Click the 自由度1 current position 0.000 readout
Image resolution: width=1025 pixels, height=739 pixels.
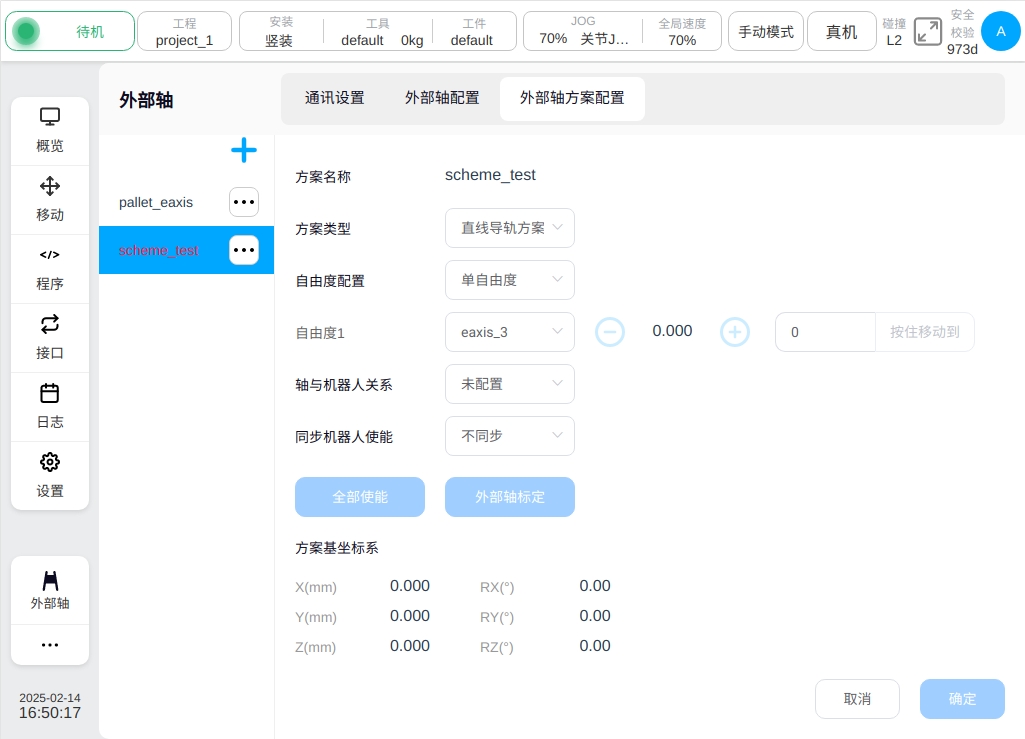(672, 331)
